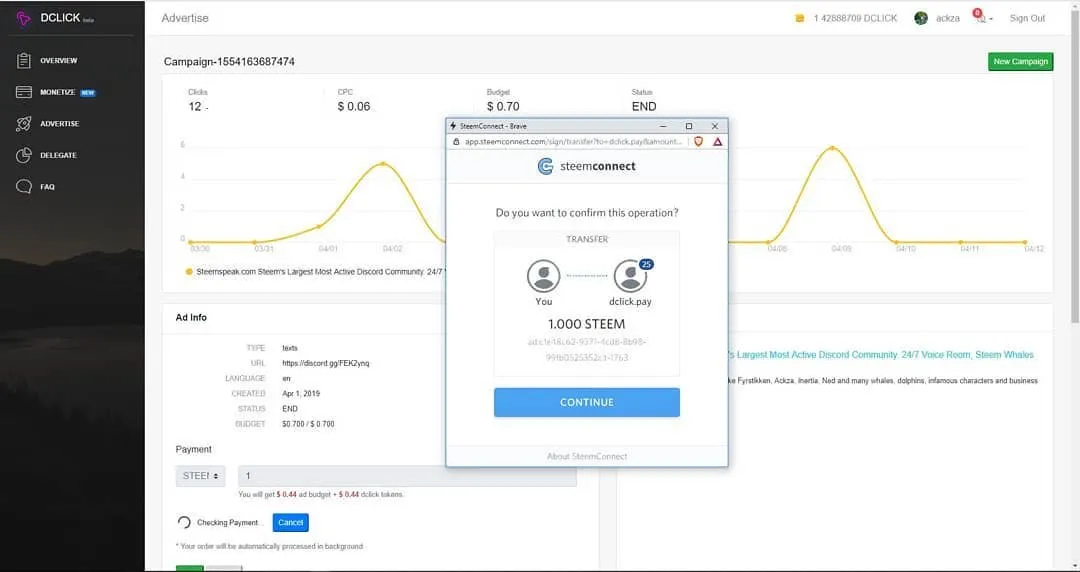The width and height of the screenshot is (1080, 572).
Task: Click the yellow legend dot for Steemspeak ad
Action: click(189, 272)
